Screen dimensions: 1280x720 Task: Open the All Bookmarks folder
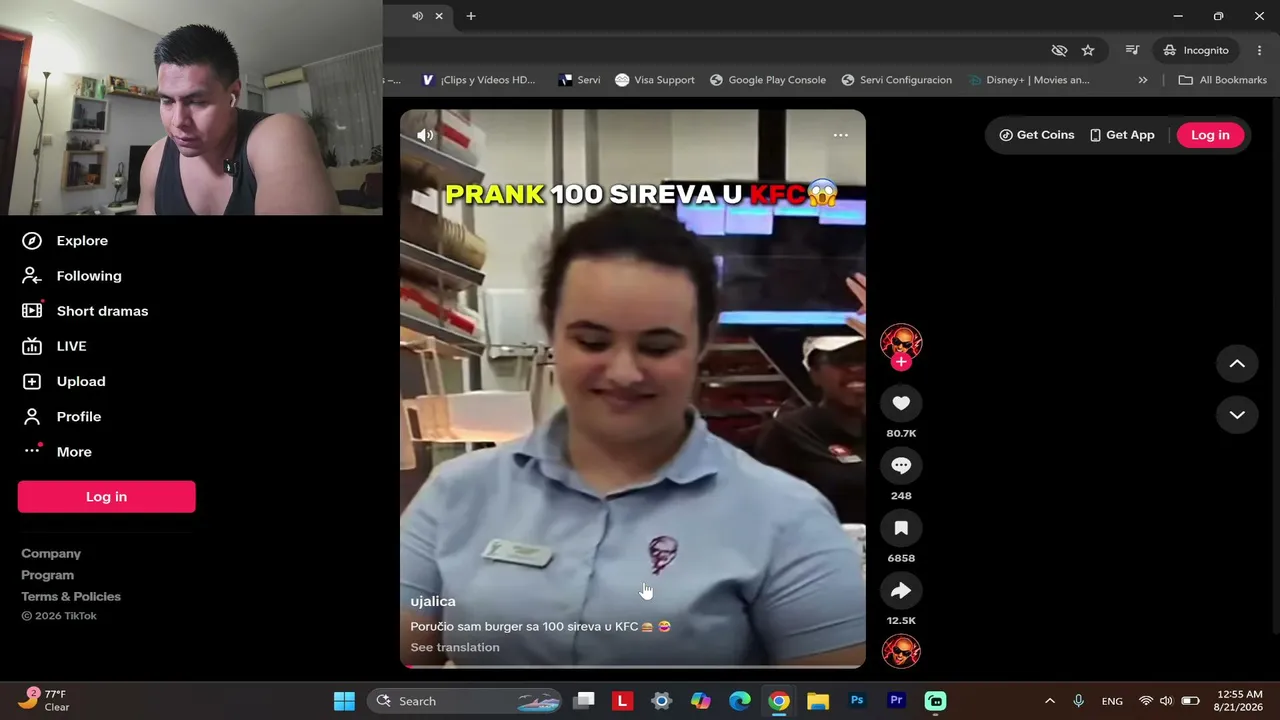1222,80
